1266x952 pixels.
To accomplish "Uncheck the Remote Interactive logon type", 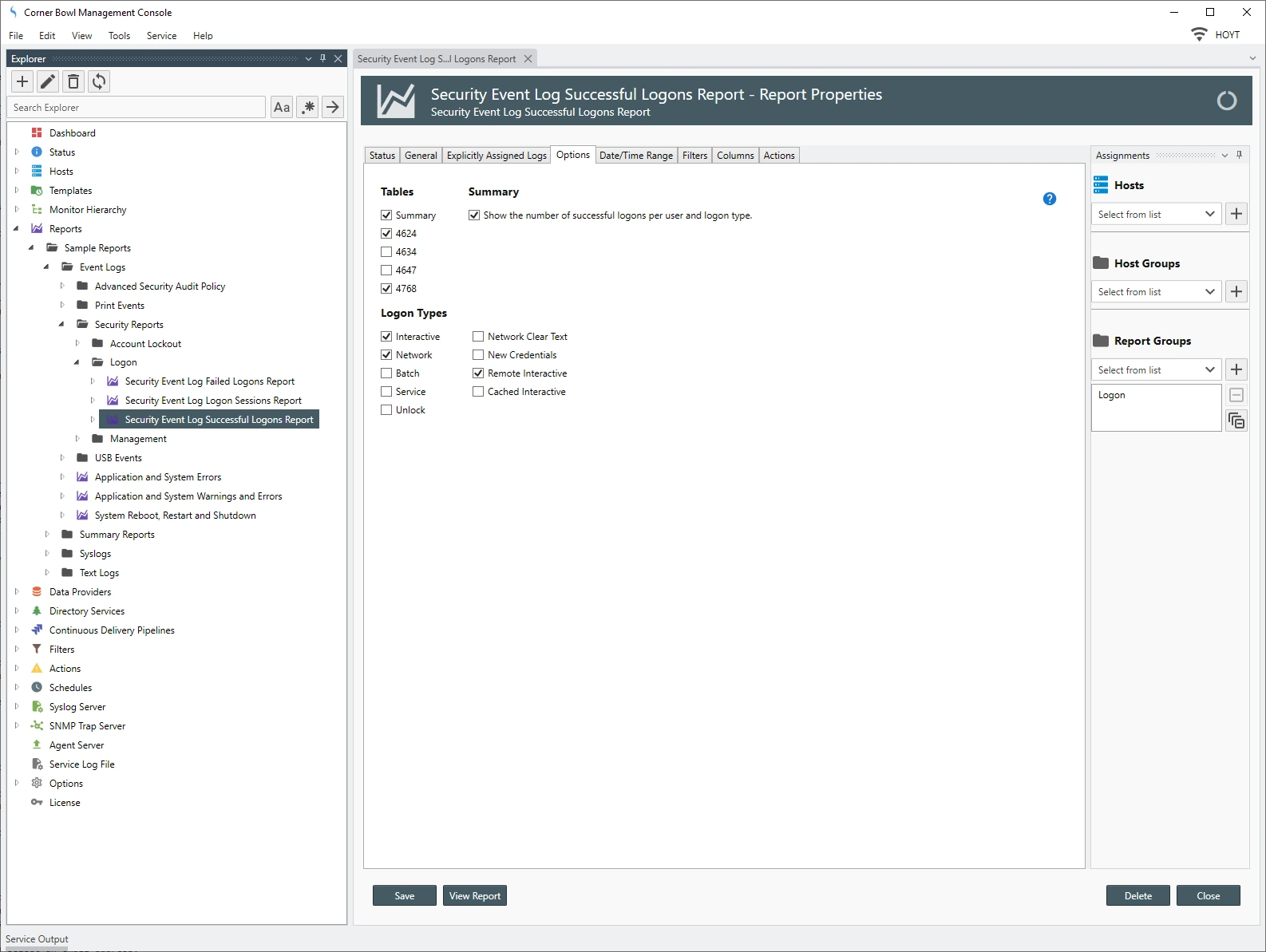I will (x=478, y=373).
